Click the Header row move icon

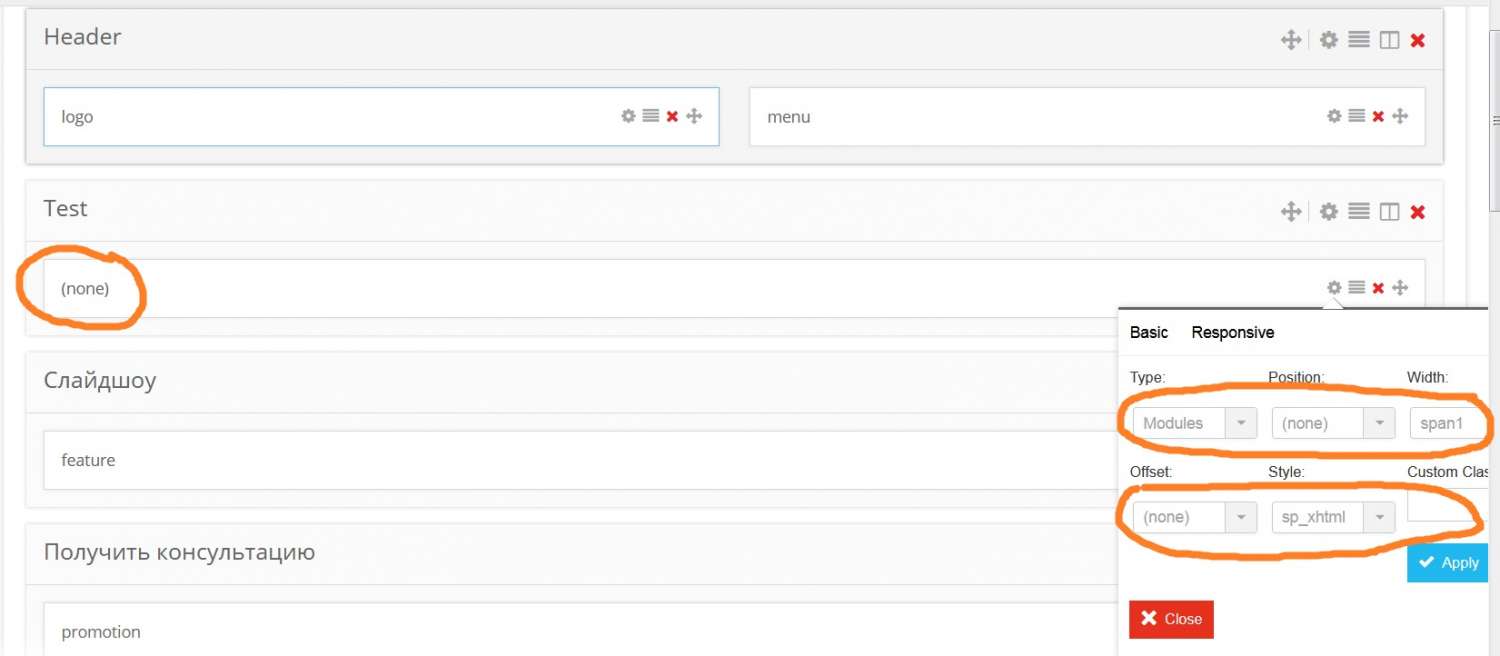[1291, 40]
